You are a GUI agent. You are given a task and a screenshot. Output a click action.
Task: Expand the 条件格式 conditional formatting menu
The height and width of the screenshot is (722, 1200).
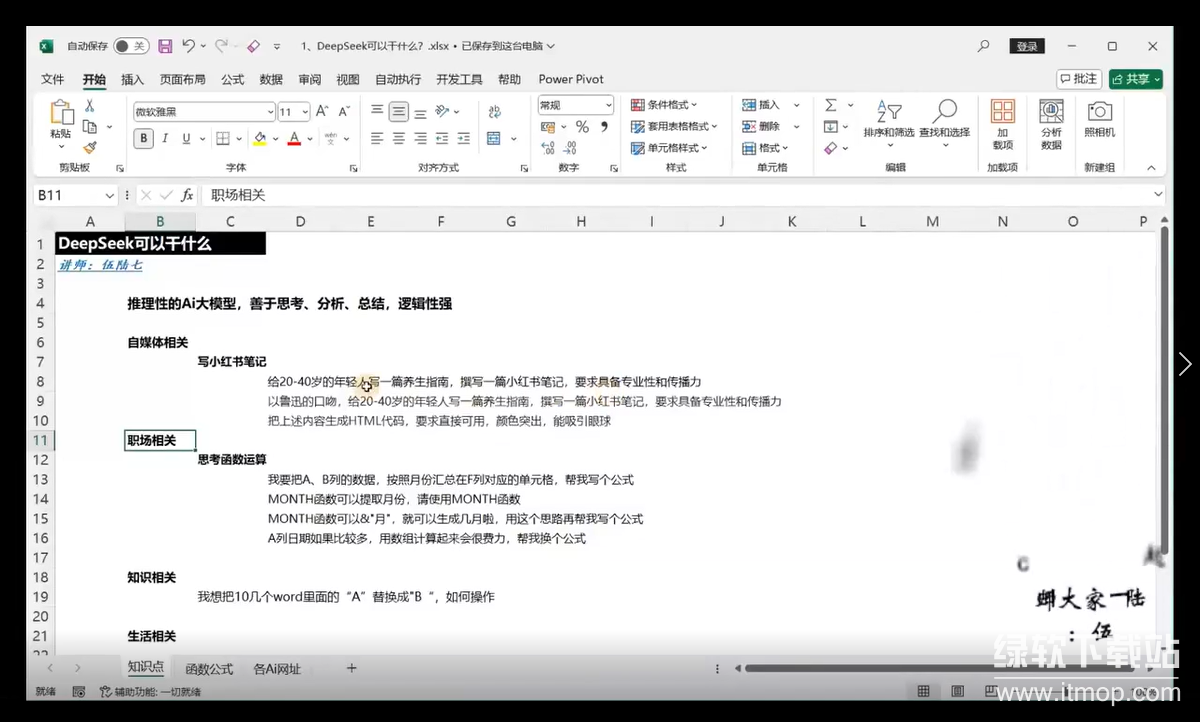tap(665, 105)
